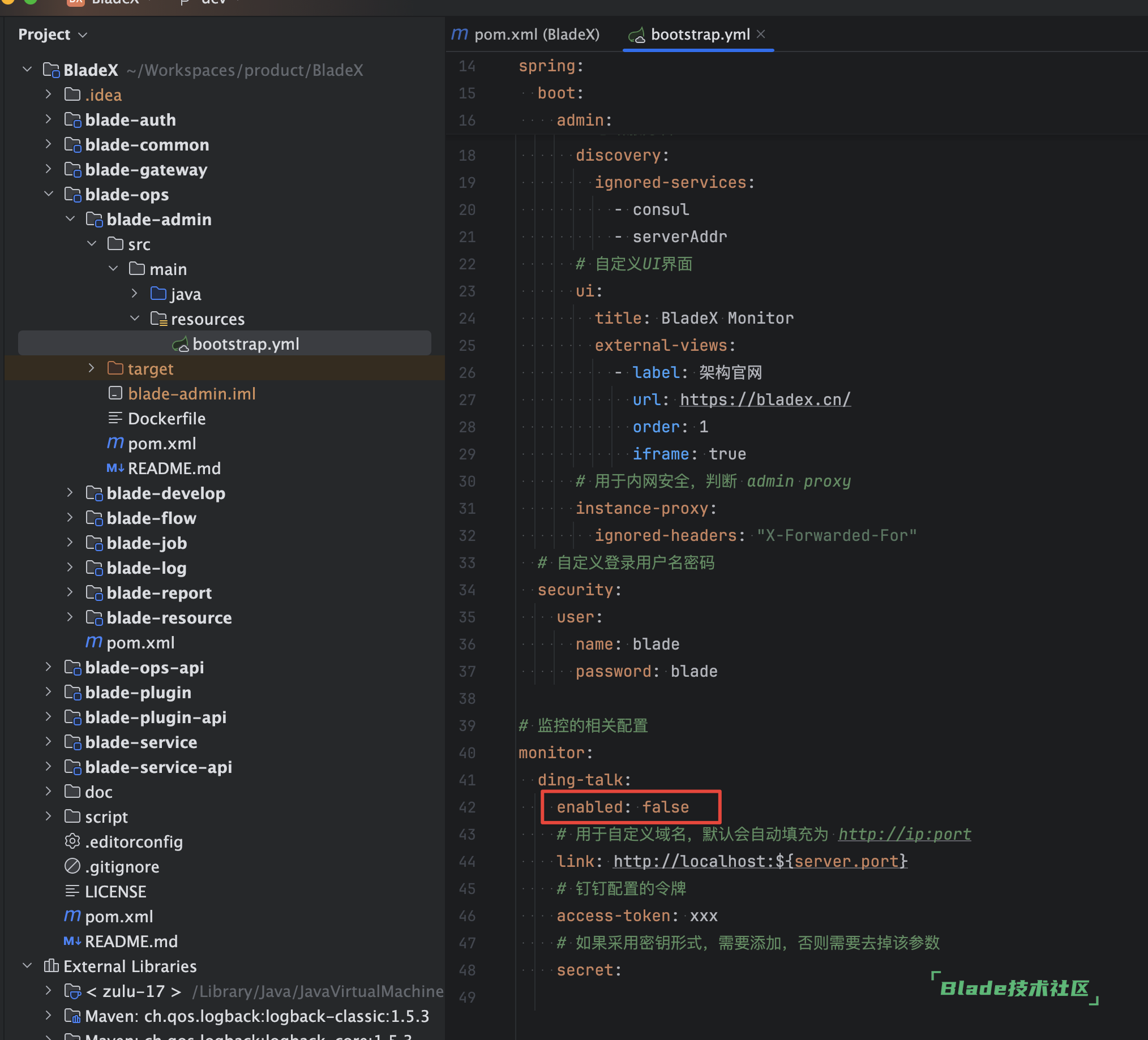Collapse the BladeX root project node
Viewport: 1148px width, 1040px height.
[x=27, y=70]
